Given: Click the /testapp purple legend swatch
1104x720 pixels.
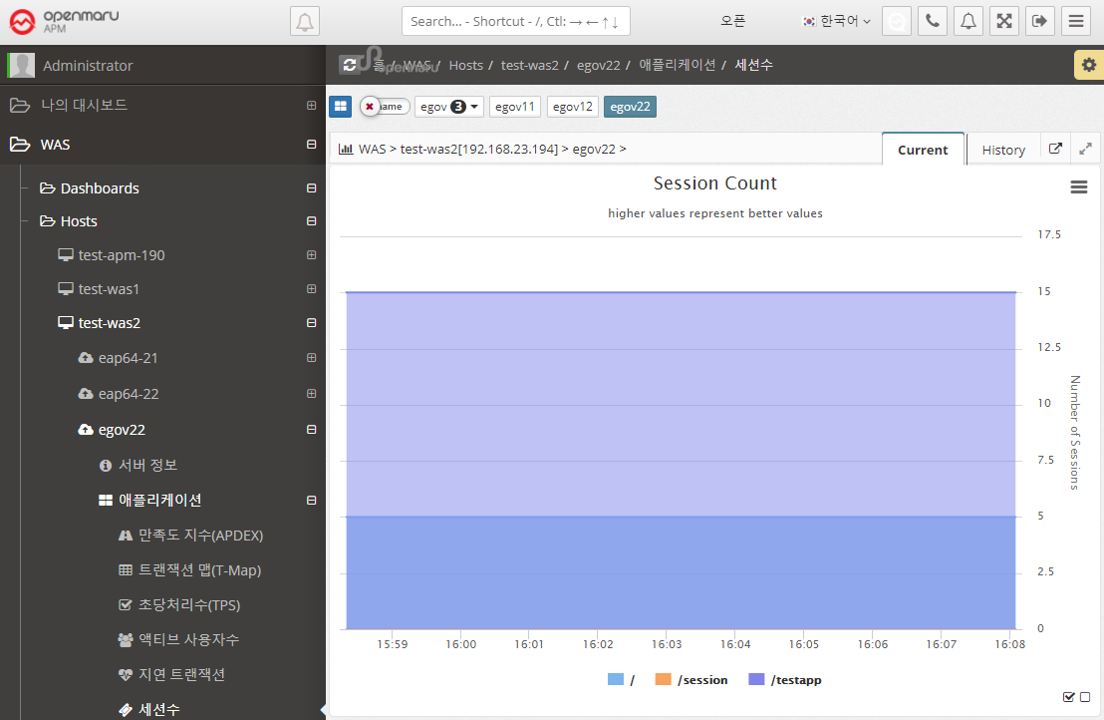Looking at the screenshot, I should click(757, 680).
